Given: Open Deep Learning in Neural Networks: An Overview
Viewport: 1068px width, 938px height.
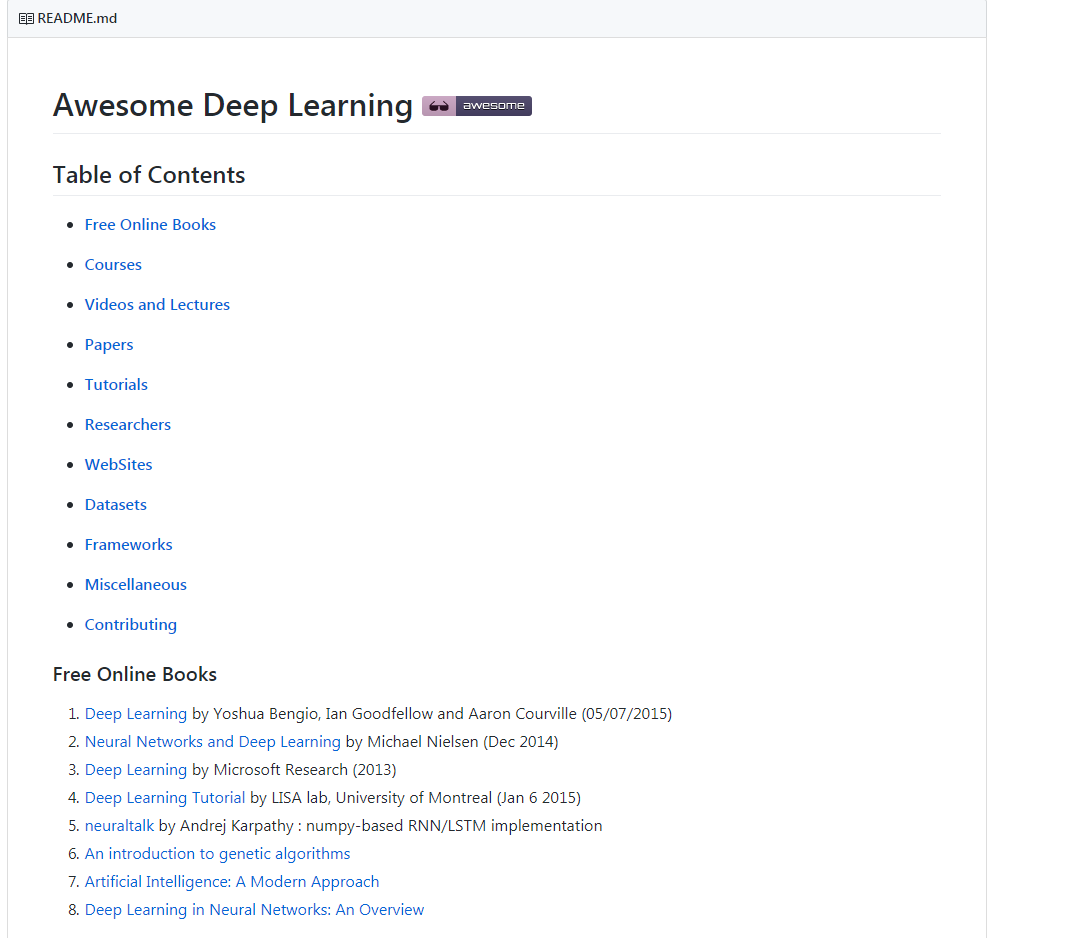Looking at the screenshot, I should pyautogui.click(x=254, y=909).
